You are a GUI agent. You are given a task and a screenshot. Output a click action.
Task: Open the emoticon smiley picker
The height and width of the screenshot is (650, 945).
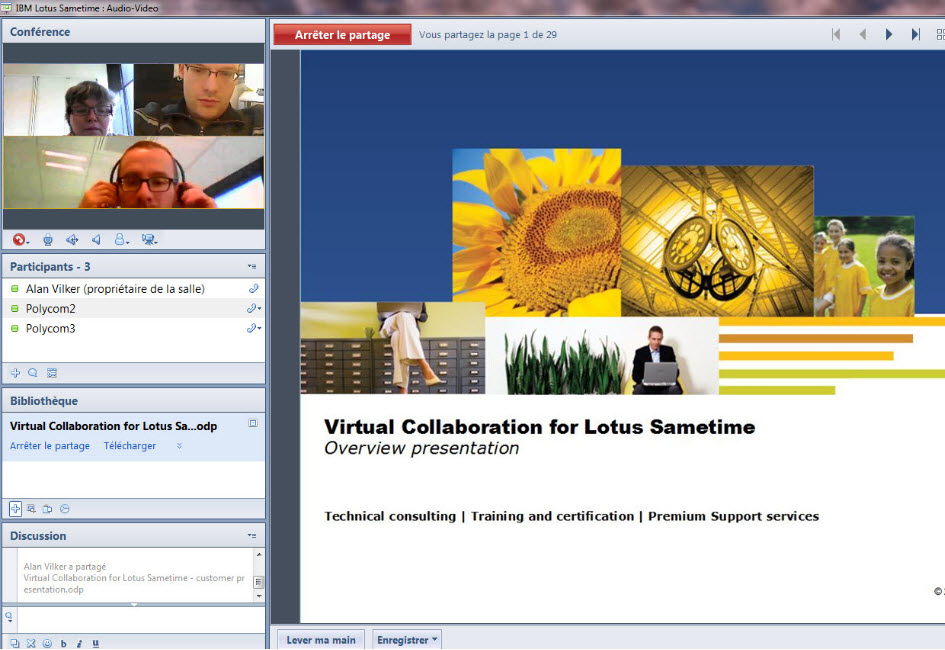[48, 643]
